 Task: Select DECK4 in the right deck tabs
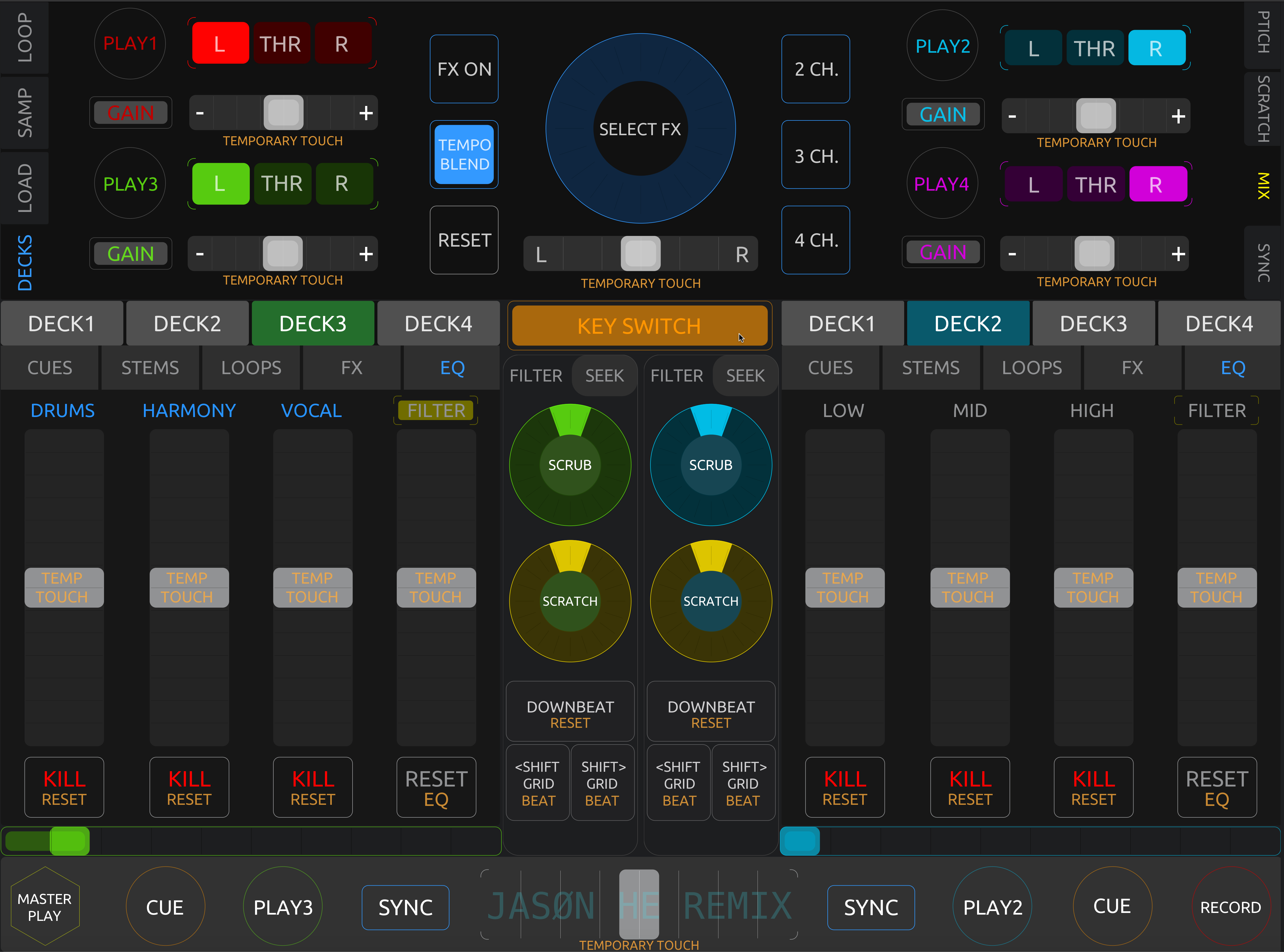coord(1219,324)
